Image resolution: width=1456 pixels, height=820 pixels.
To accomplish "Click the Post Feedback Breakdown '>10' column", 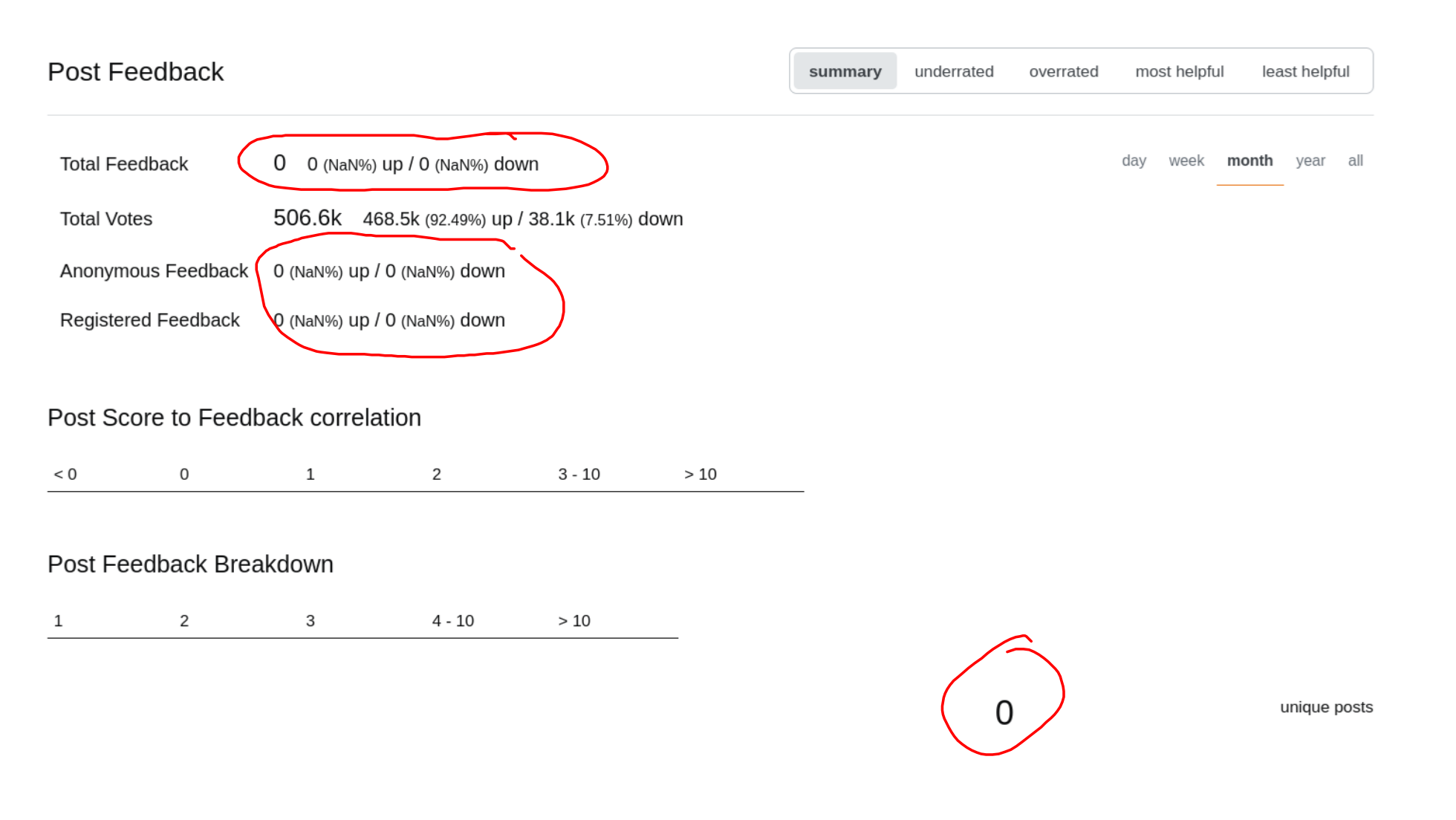I will tap(575, 621).
